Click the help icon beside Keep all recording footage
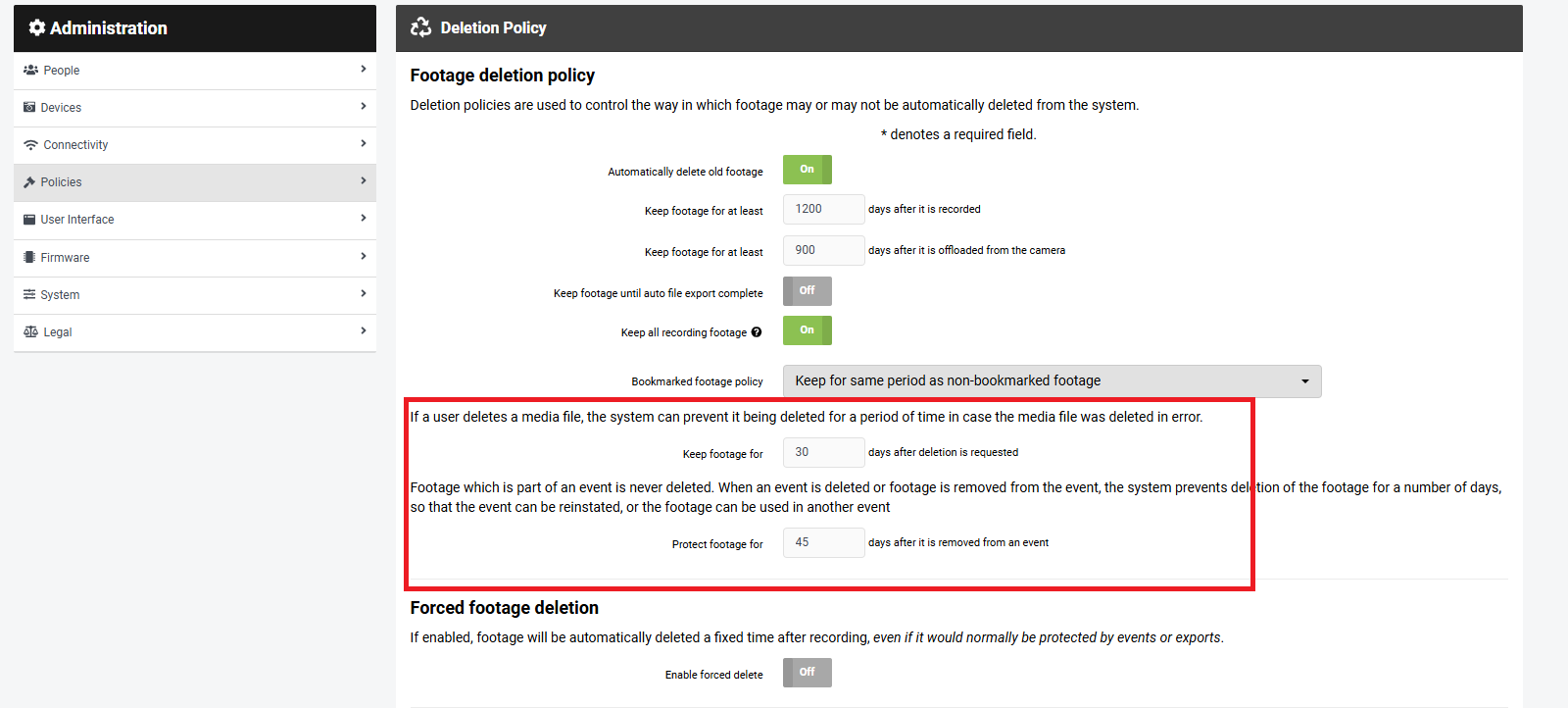1568x708 pixels. click(757, 332)
